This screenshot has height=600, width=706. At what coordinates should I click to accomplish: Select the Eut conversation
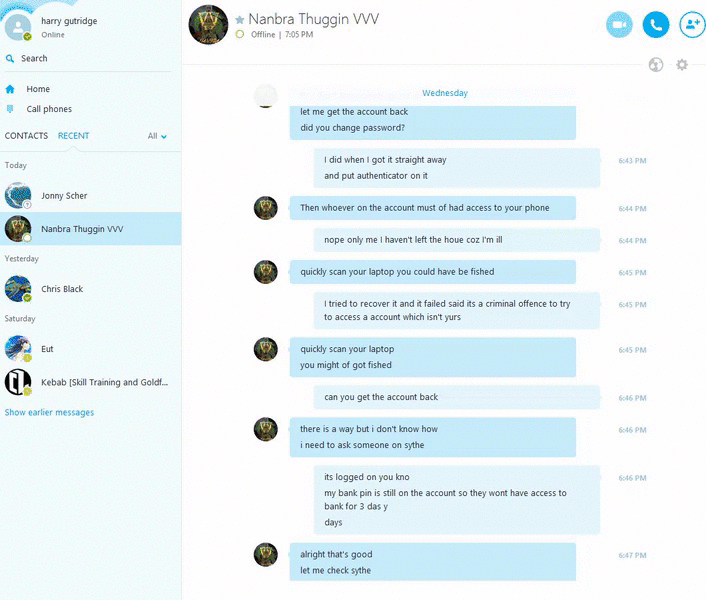click(91, 349)
